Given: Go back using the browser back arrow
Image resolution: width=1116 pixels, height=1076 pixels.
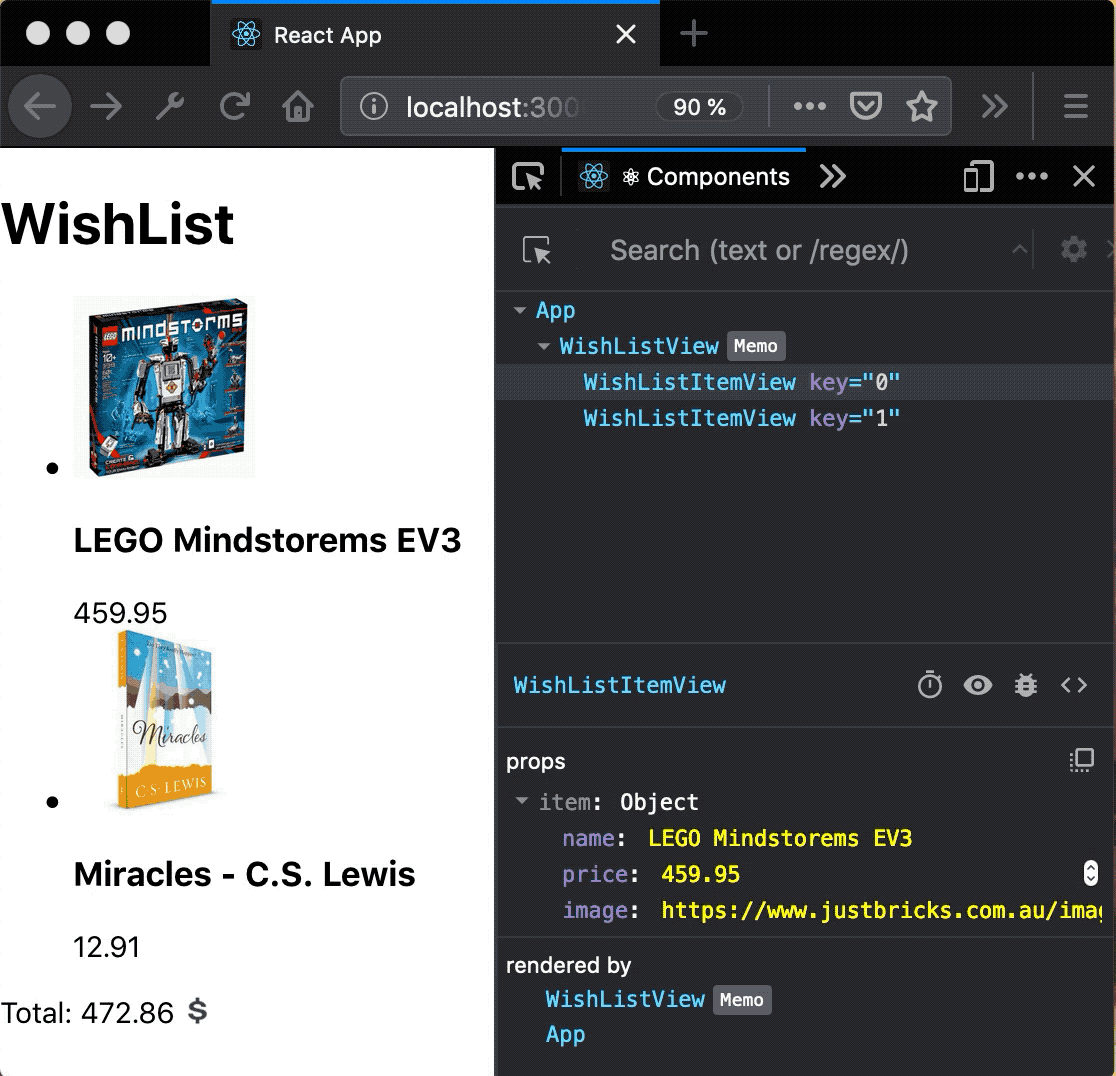Looking at the screenshot, I should [x=40, y=107].
